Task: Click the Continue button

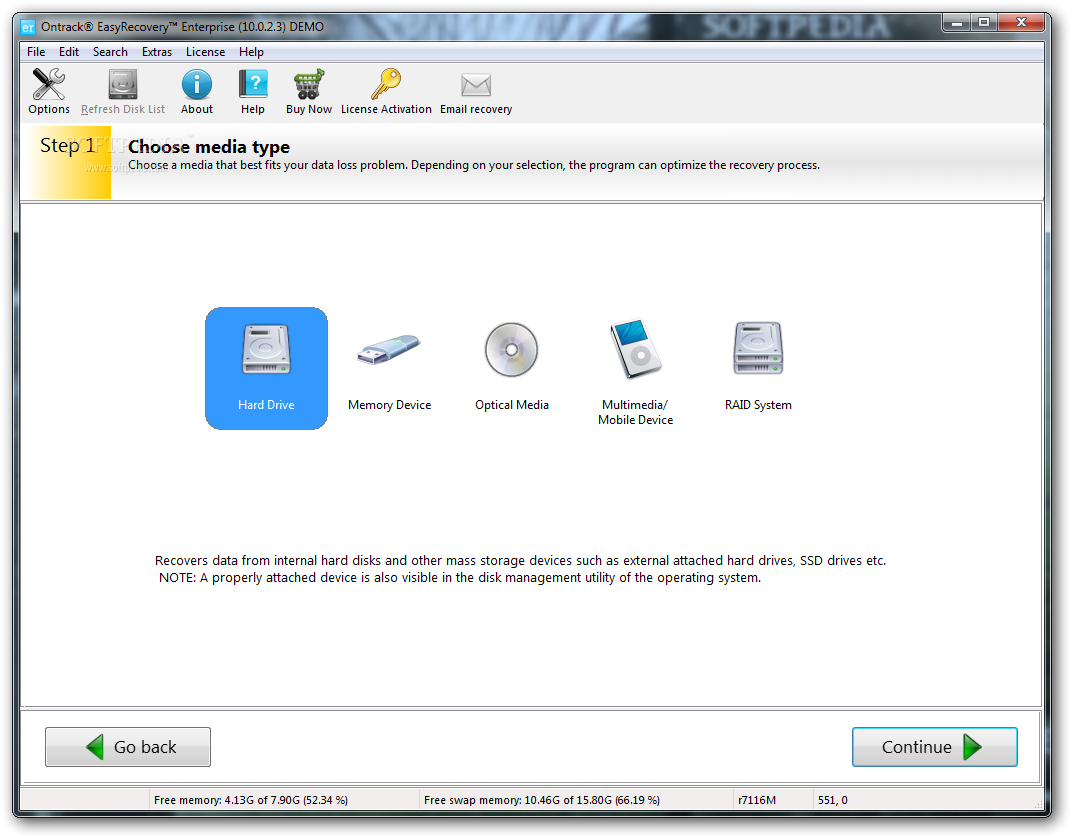Action: pos(935,747)
